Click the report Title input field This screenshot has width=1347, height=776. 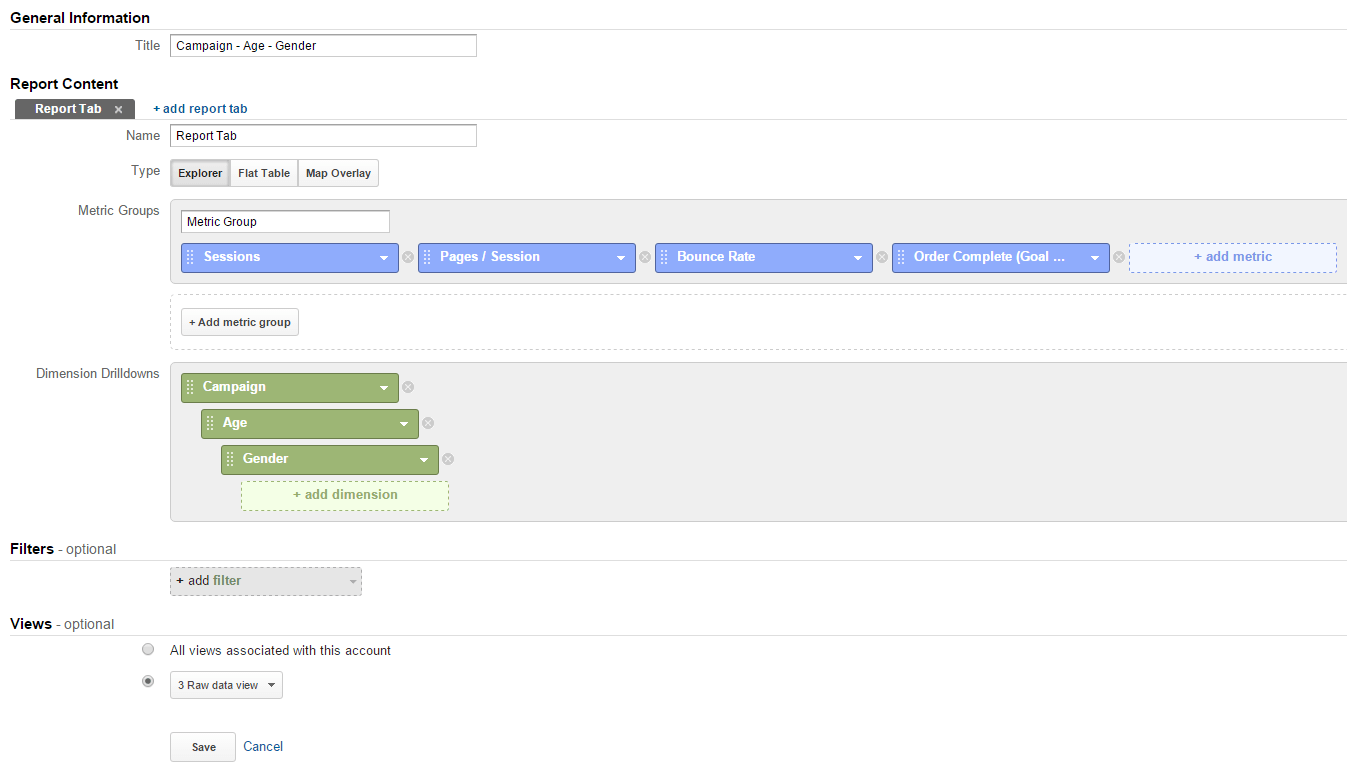tap(323, 46)
